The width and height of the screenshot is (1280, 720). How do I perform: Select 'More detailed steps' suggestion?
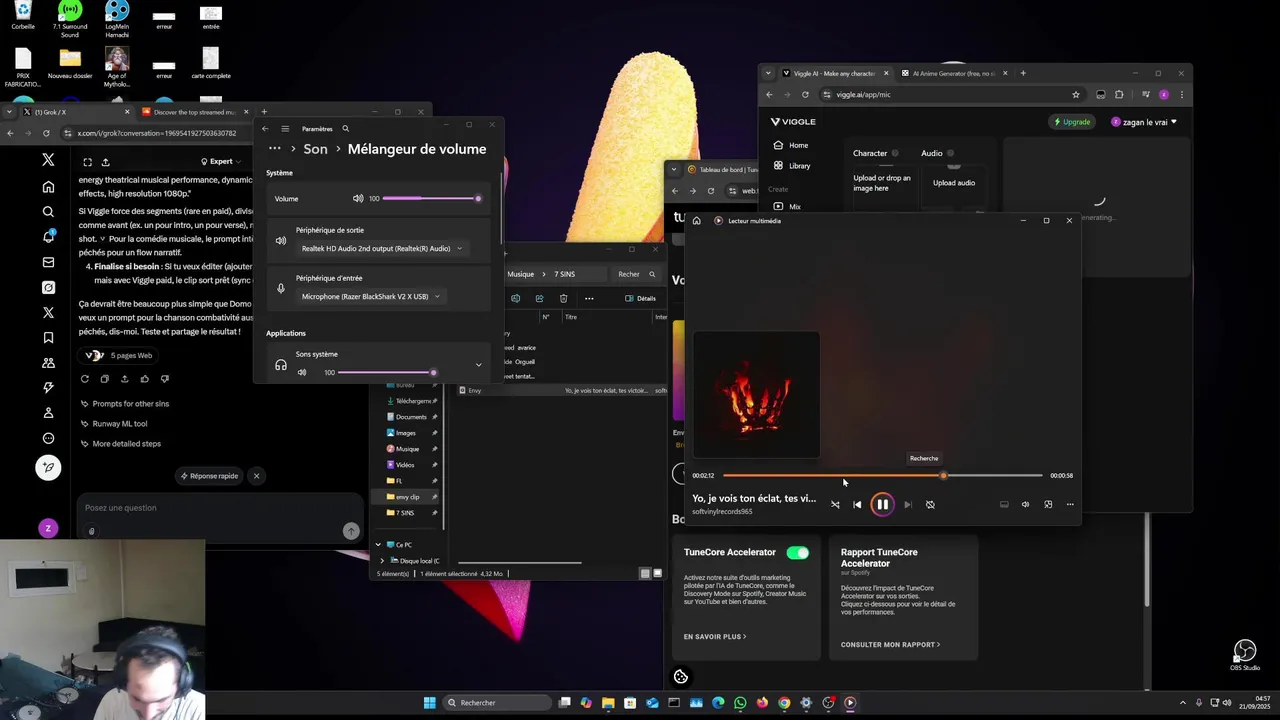[121, 444]
